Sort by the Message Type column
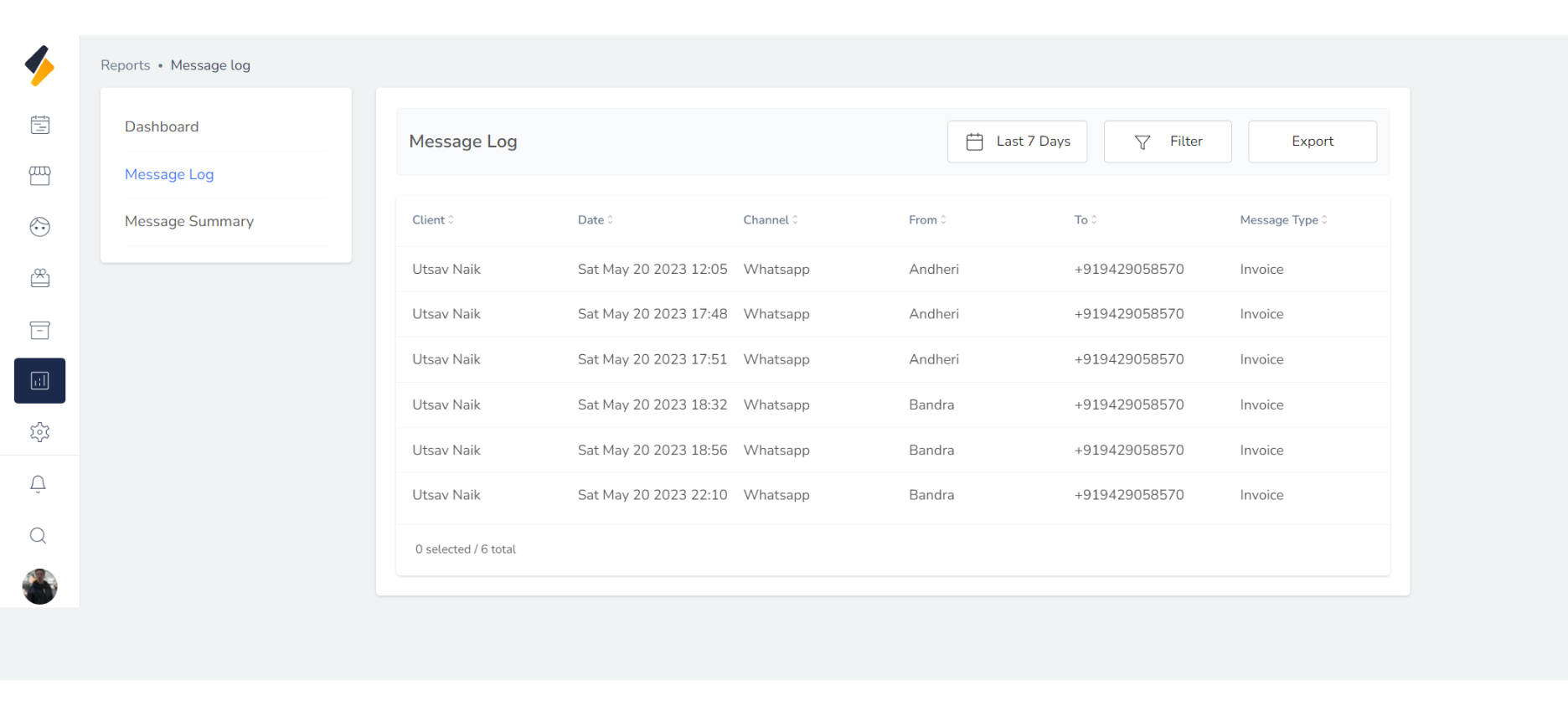The image size is (1568, 716). click(x=1283, y=220)
